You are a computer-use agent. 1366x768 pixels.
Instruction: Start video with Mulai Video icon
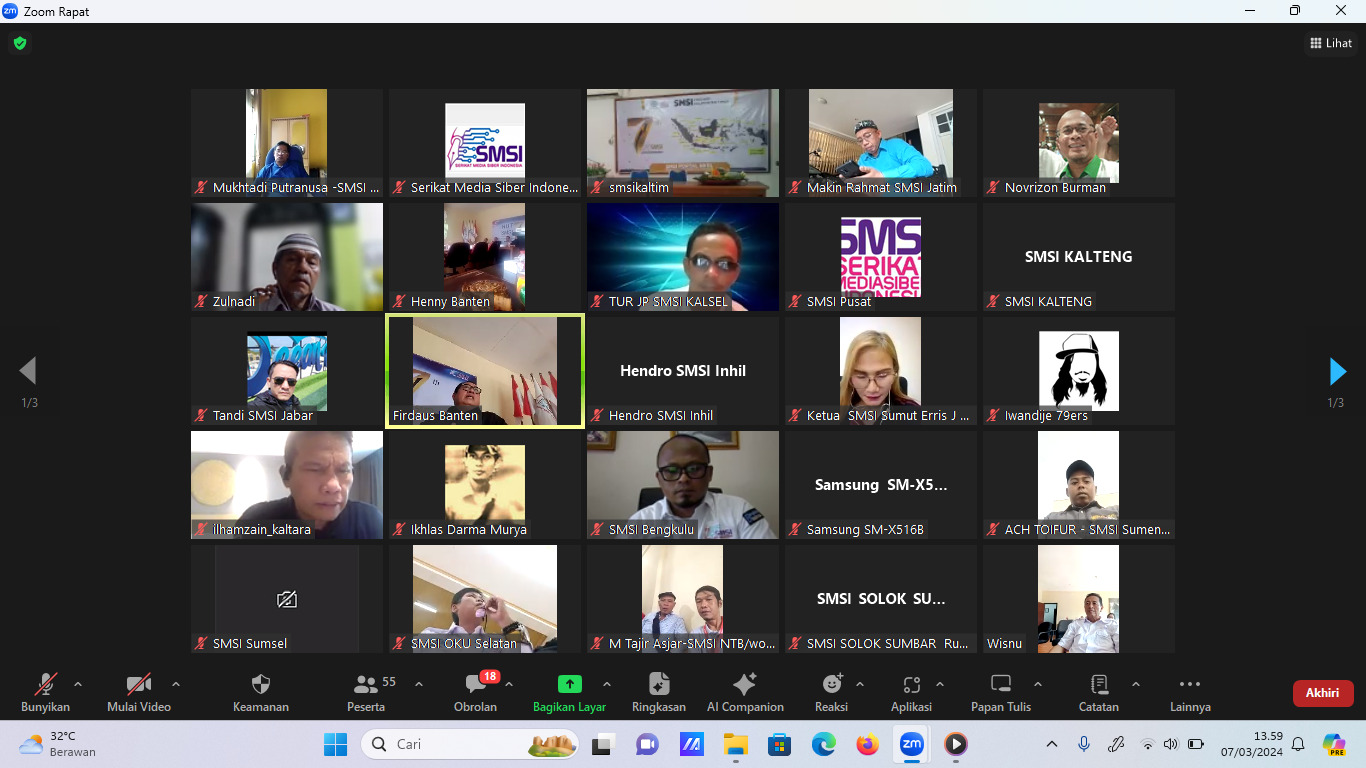point(139,684)
